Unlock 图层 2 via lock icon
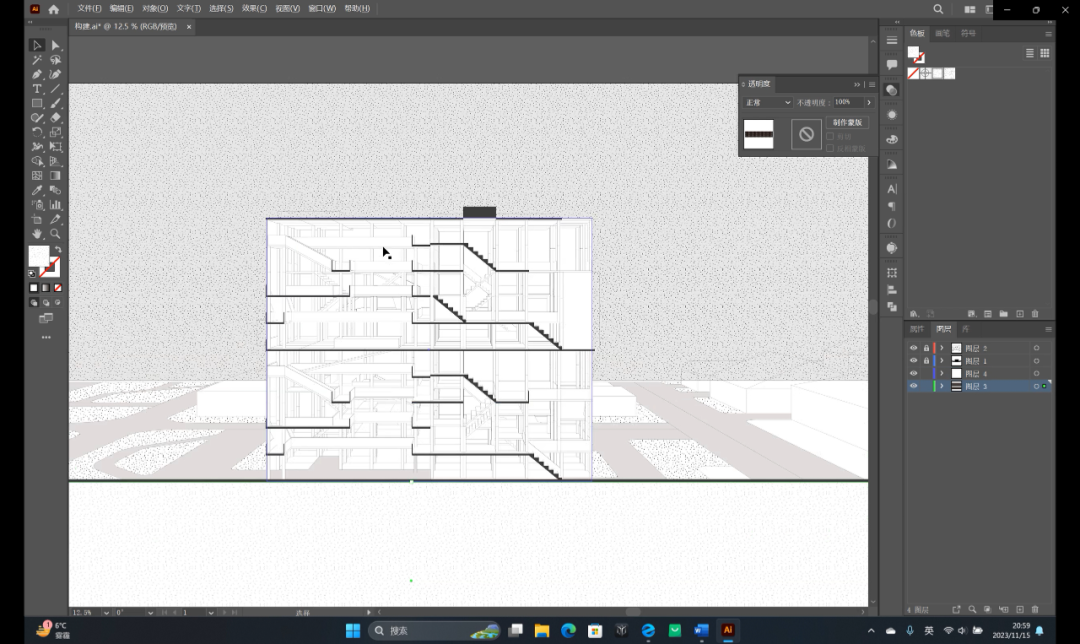This screenshot has width=1080, height=644. 926,348
